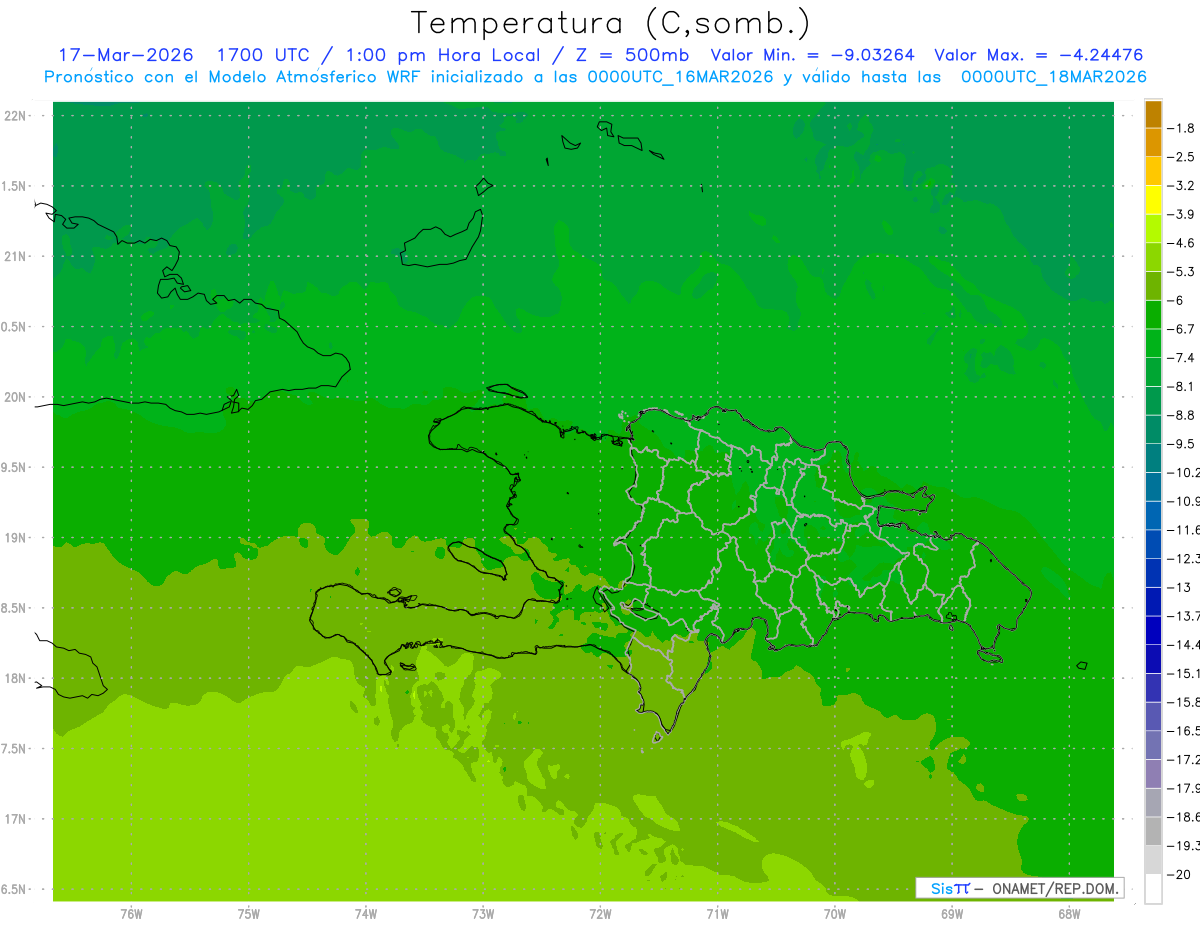Click the '18N' latitude label
The height and width of the screenshot is (927, 1200).
coord(17,678)
